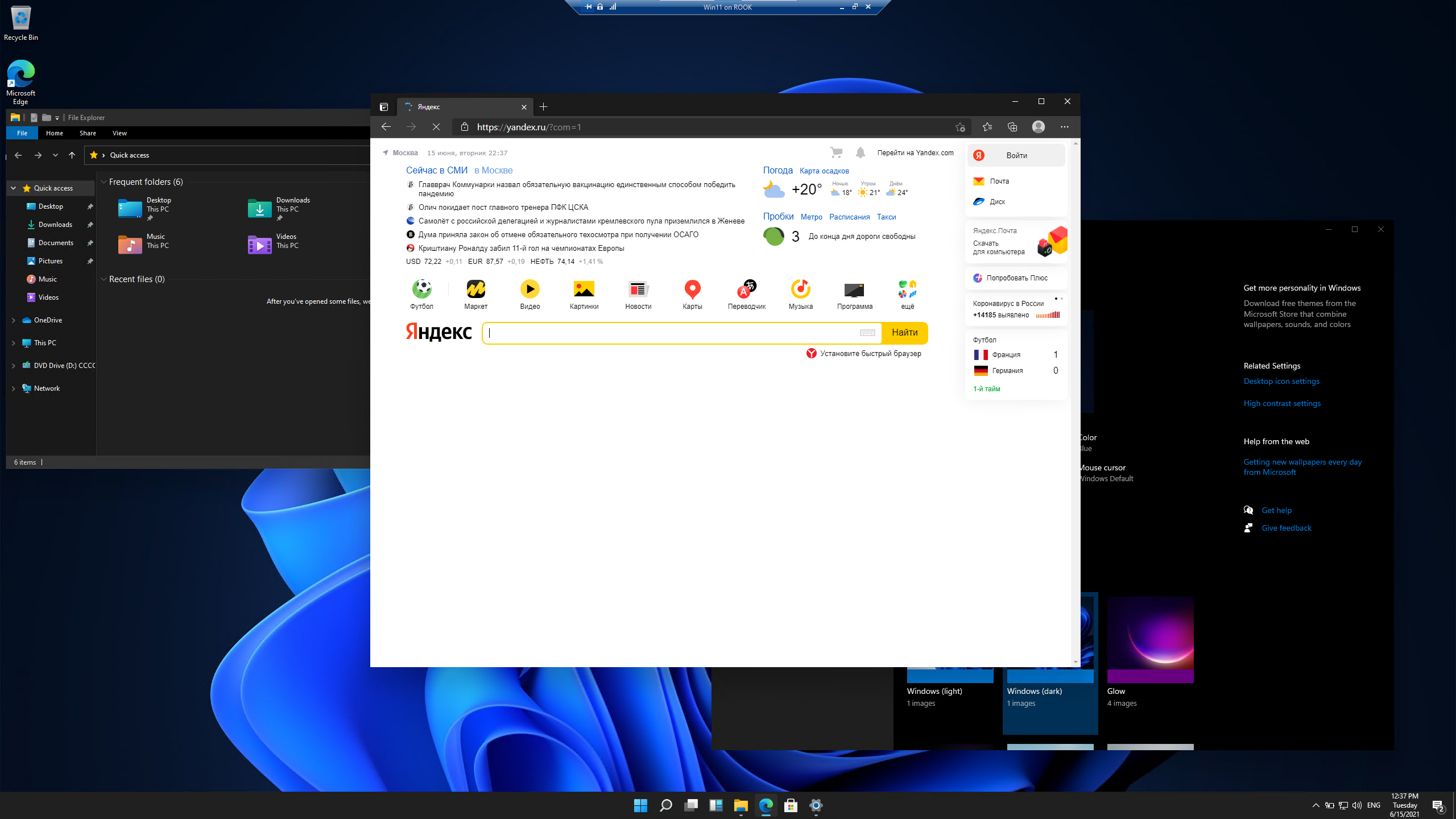Switch news to в Москве tab

pyautogui.click(x=493, y=170)
